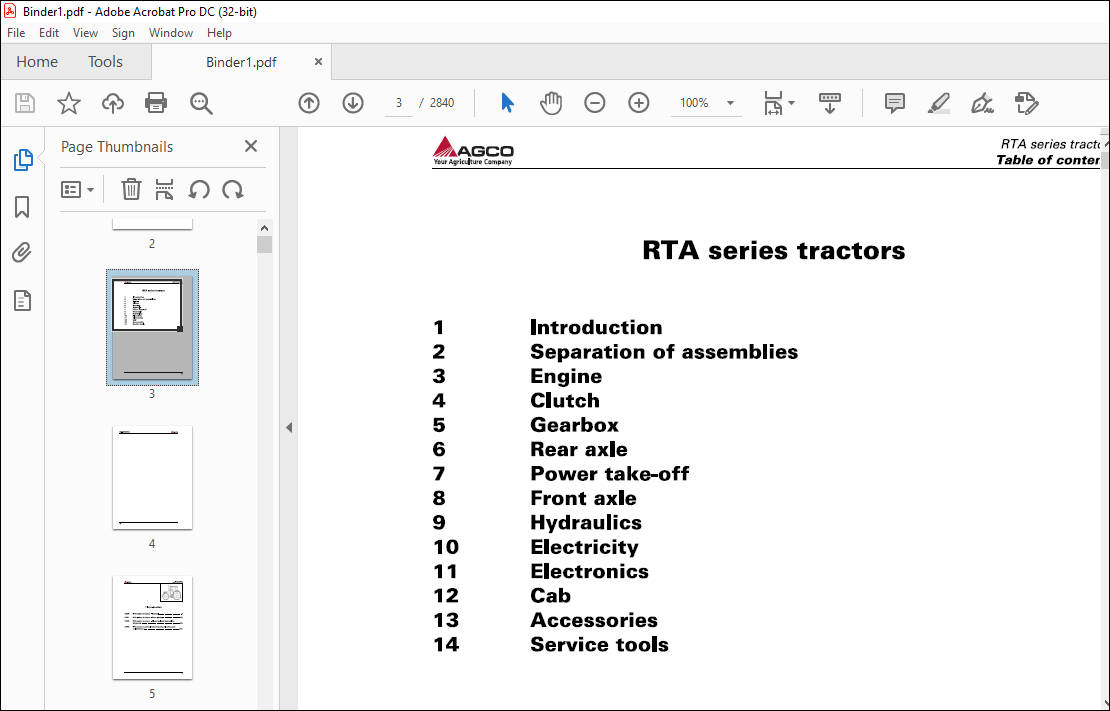Open the Content document panel icon
This screenshot has height=711, width=1110.
point(23,300)
